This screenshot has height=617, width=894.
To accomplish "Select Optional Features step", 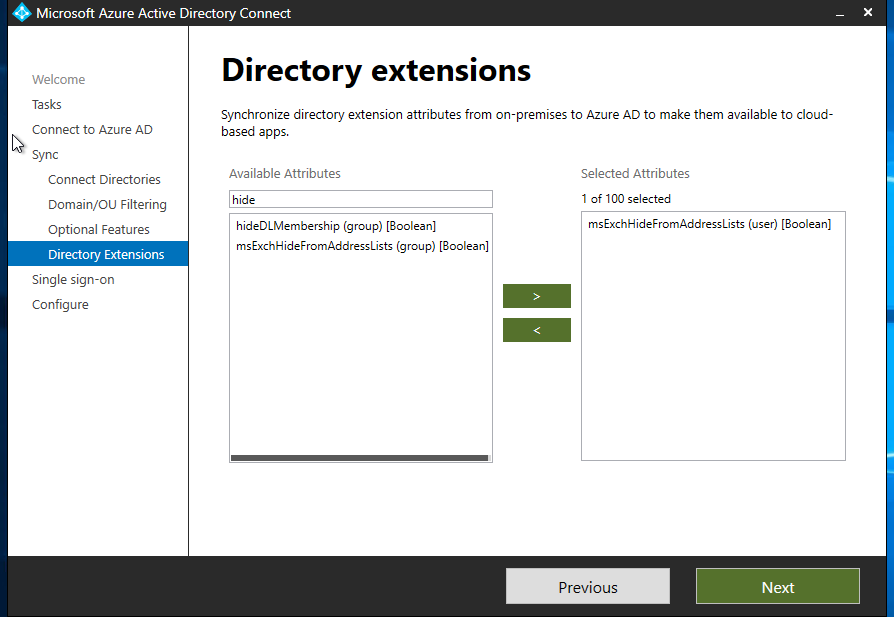I will (x=99, y=230).
